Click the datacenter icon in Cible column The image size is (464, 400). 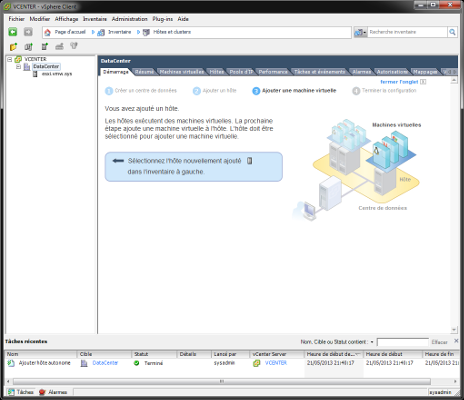pyautogui.click(x=84, y=363)
